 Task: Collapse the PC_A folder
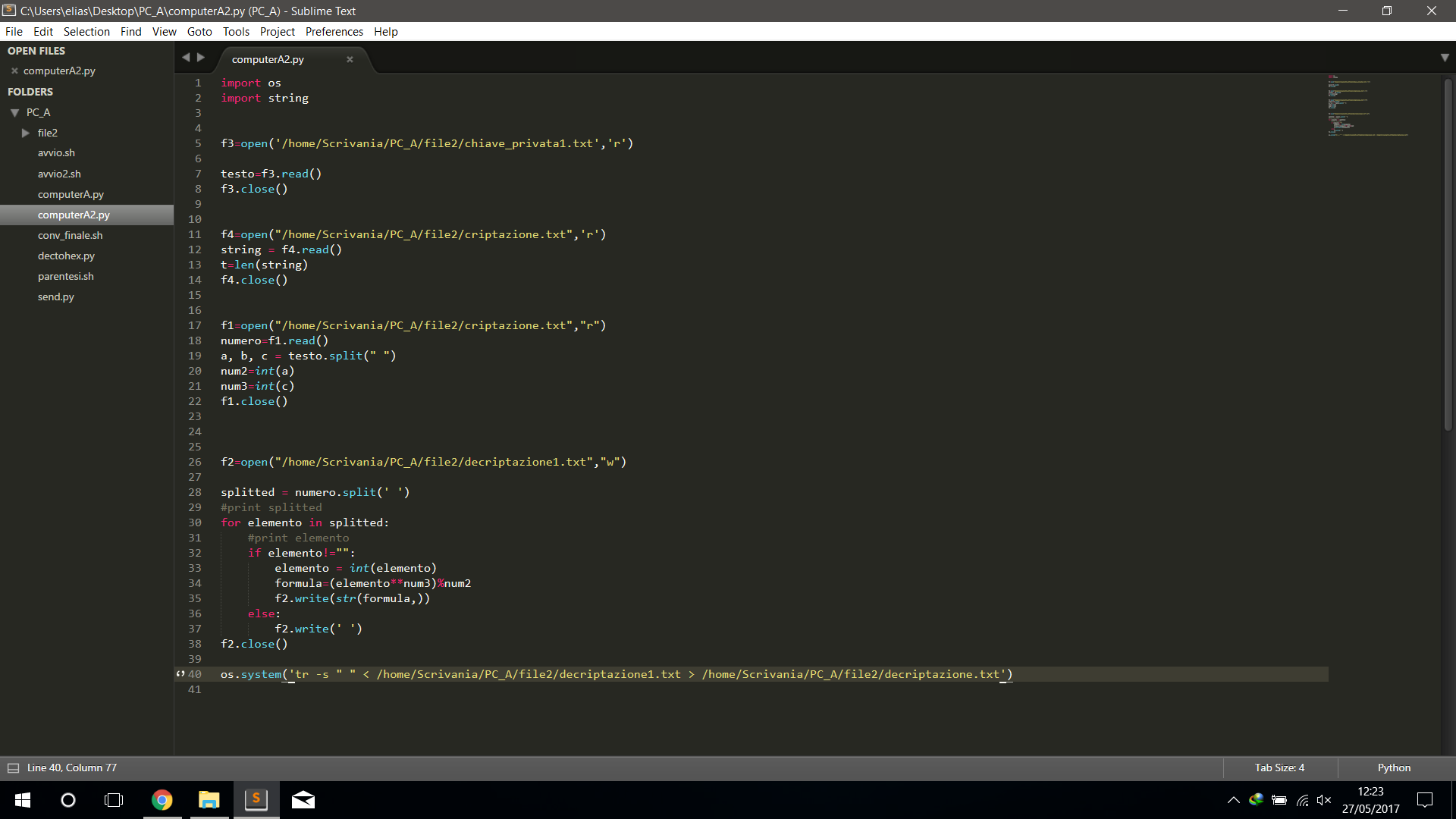pos(14,112)
